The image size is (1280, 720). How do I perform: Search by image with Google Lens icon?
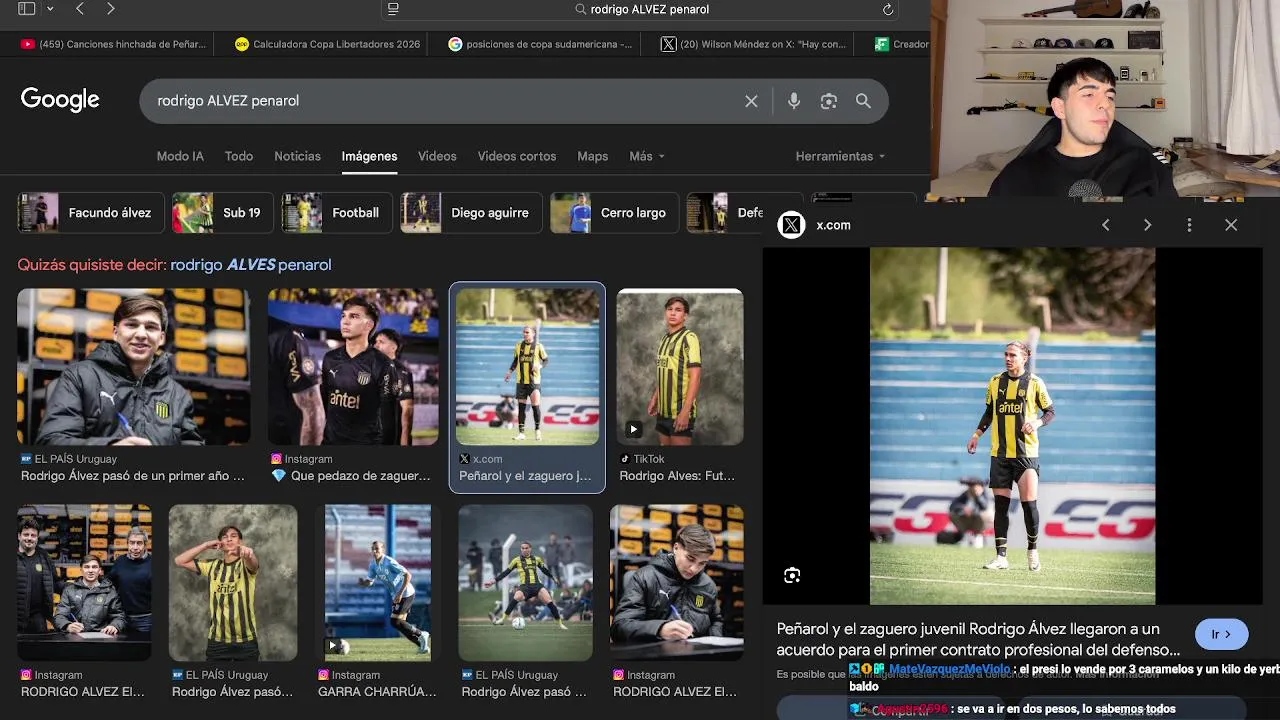(828, 101)
